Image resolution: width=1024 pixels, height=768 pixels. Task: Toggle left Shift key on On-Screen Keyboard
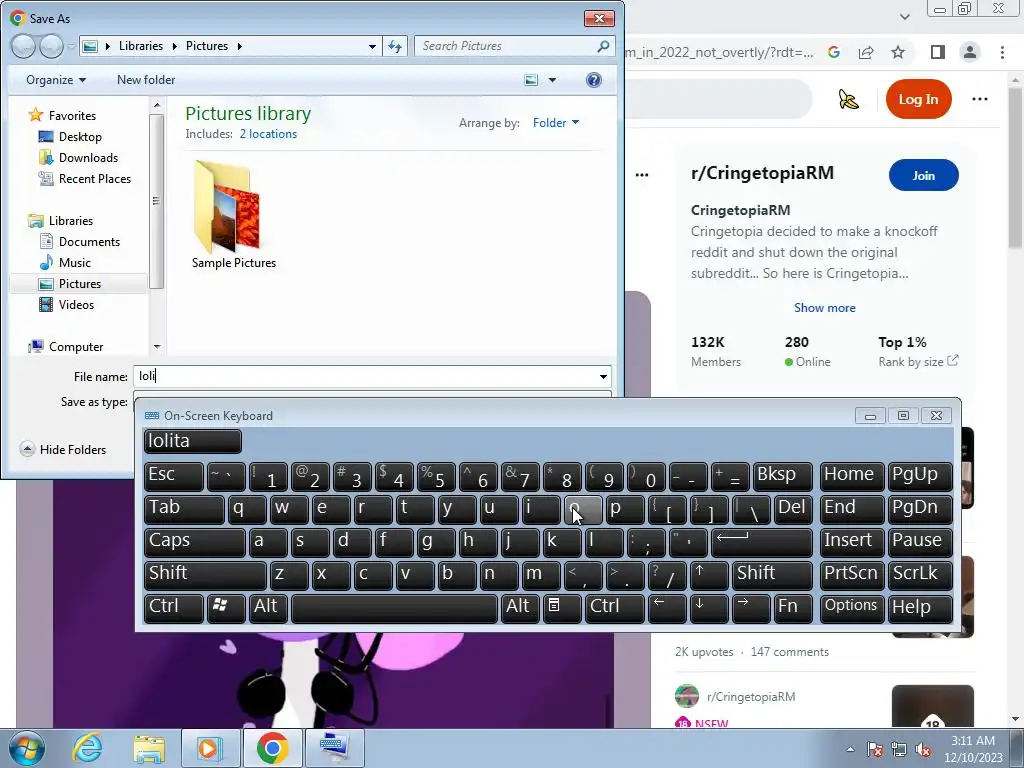(204, 575)
